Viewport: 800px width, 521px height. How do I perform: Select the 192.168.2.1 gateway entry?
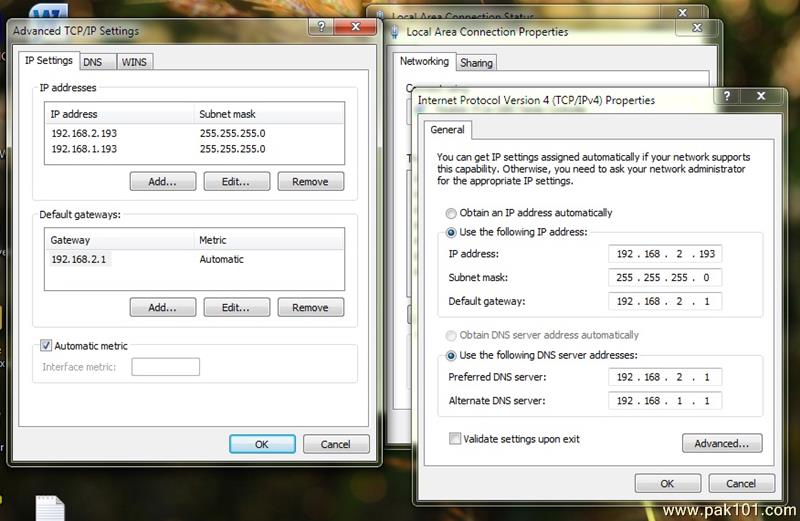click(78, 259)
